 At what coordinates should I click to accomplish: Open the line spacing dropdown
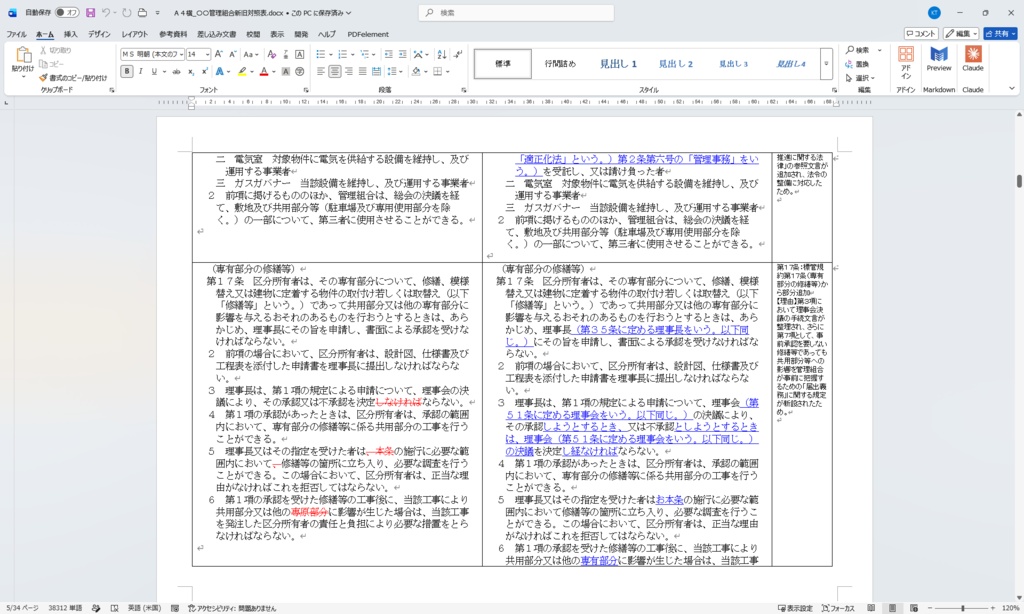(x=394, y=72)
